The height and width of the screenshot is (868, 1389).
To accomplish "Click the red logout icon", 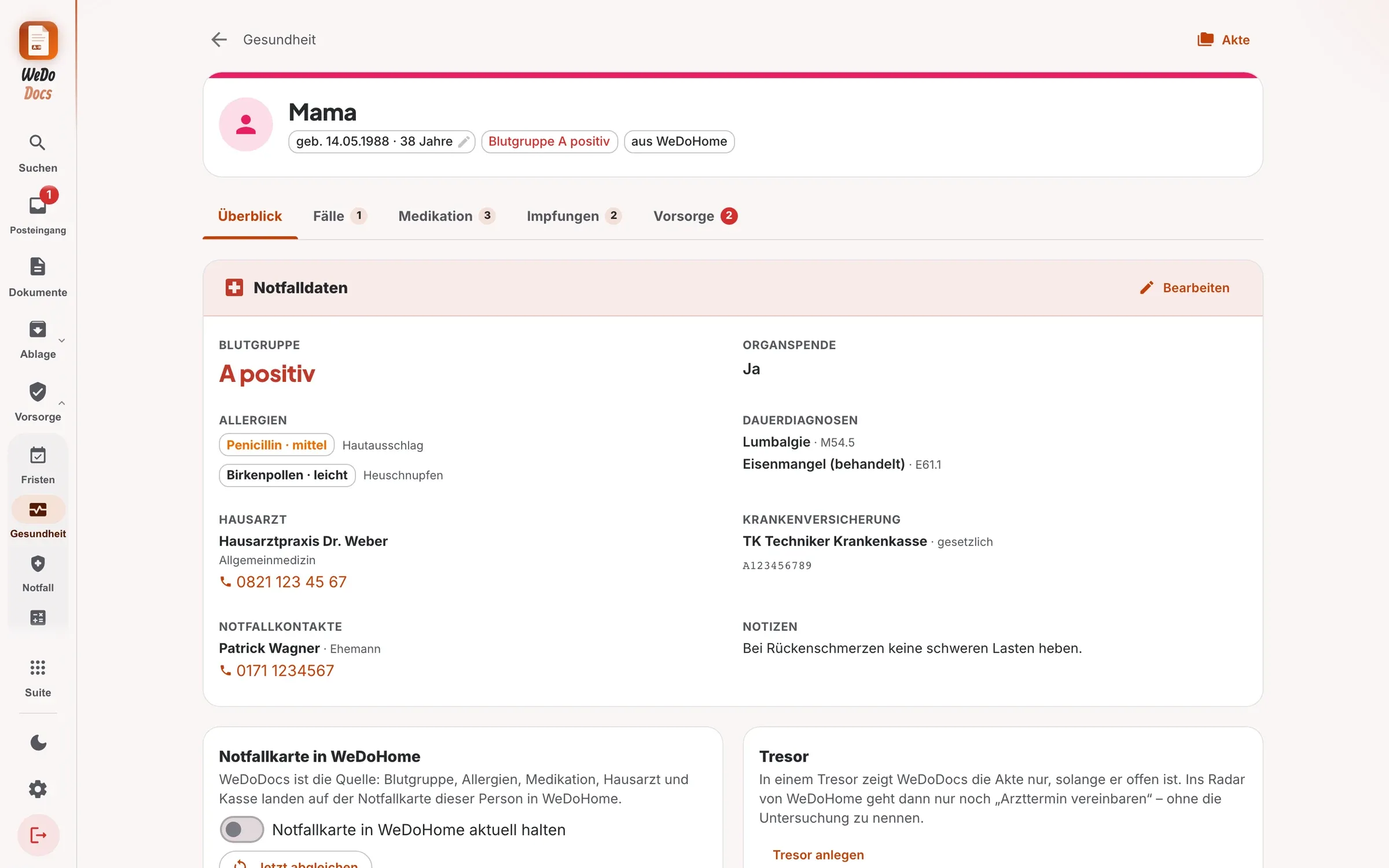I will (x=38, y=835).
